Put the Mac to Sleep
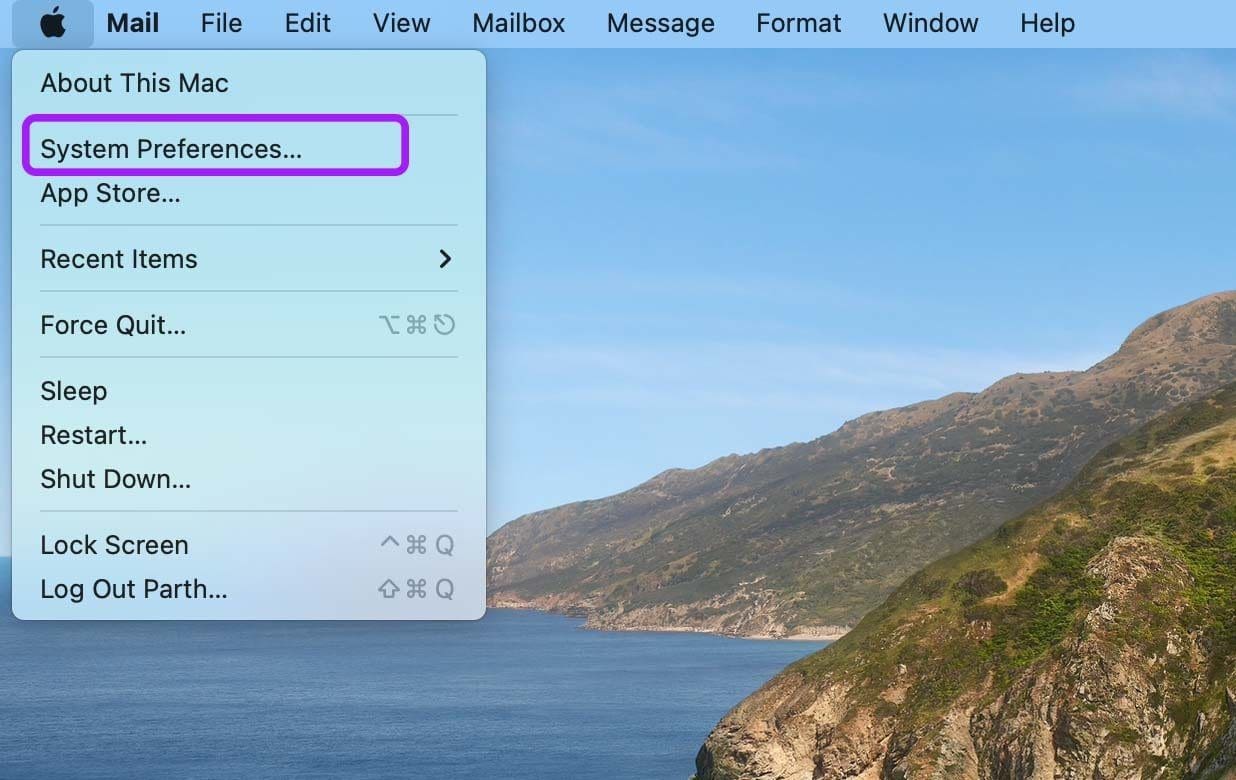Screen dimensions: 1236x780 [249, 391]
